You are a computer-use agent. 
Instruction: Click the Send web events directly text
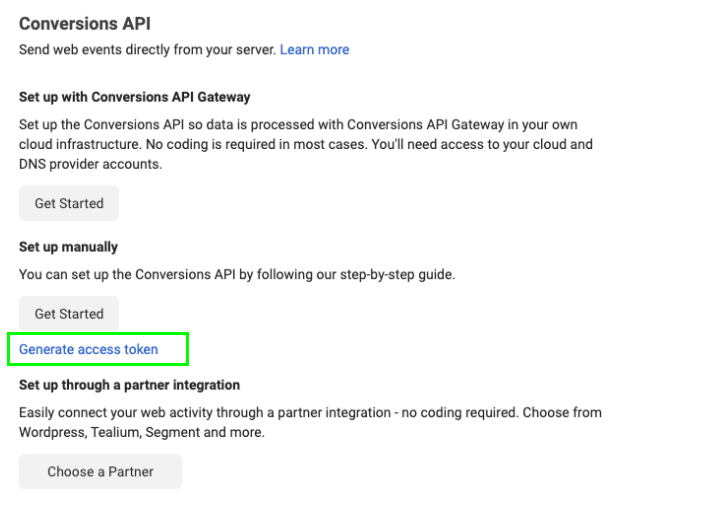[147, 49]
